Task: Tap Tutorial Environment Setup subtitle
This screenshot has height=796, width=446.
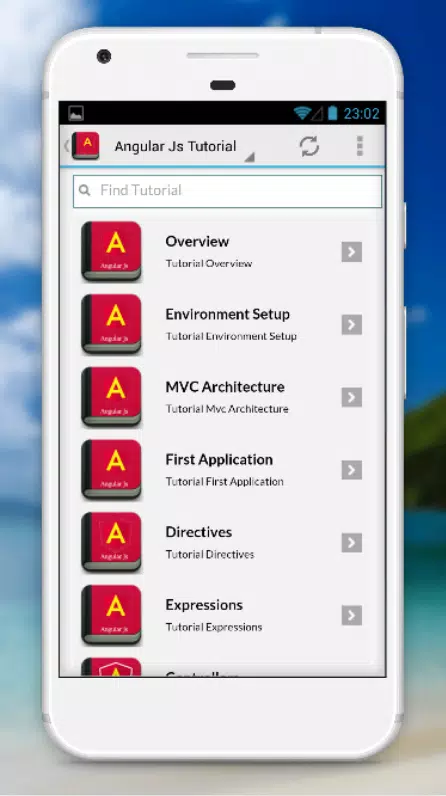Action: click(x=231, y=336)
